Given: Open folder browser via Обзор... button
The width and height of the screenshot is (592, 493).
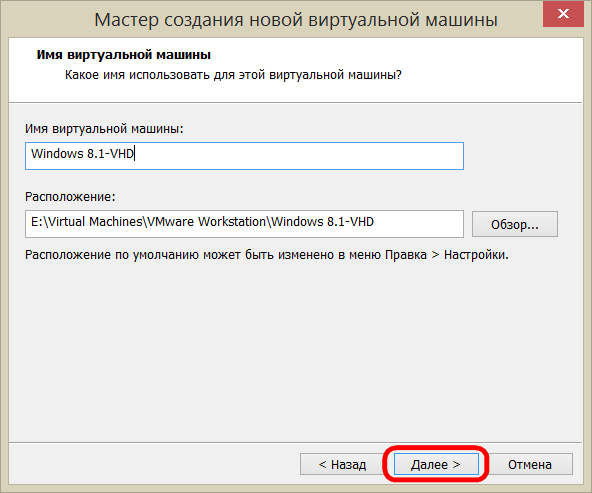Looking at the screenshot, I should point(515,224).
